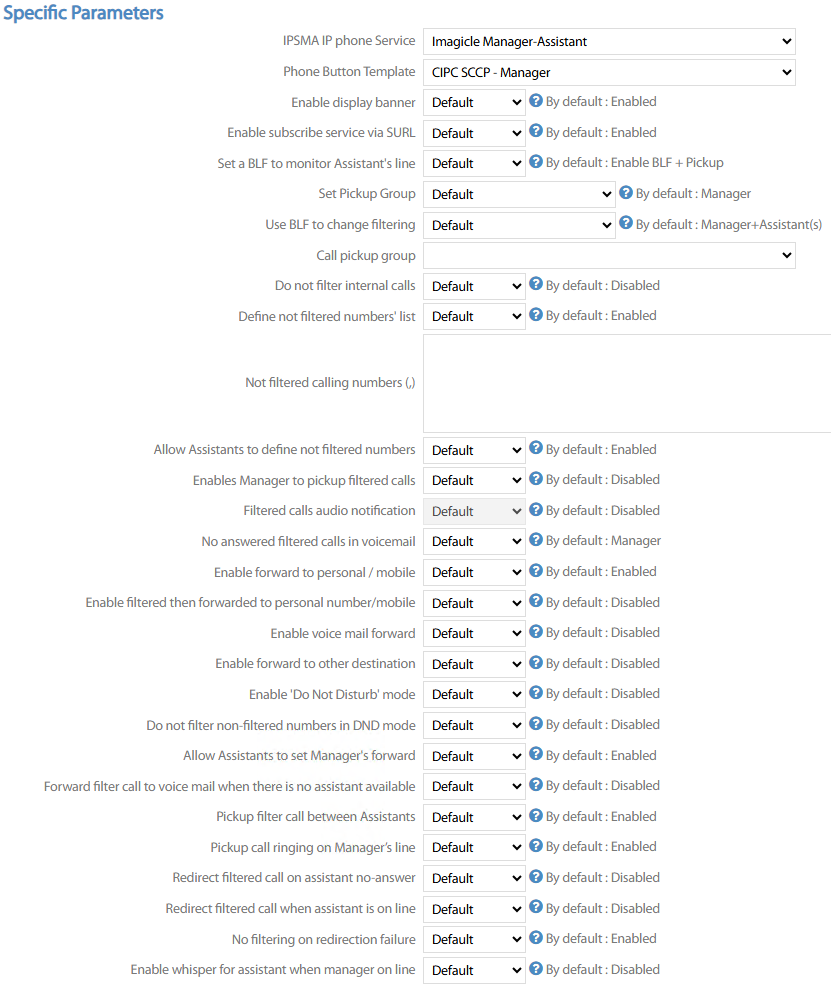The width and height of the screenshot is (831, 987).
Task: Open Enable whisper for assistant dropdown
Action: 474,970
